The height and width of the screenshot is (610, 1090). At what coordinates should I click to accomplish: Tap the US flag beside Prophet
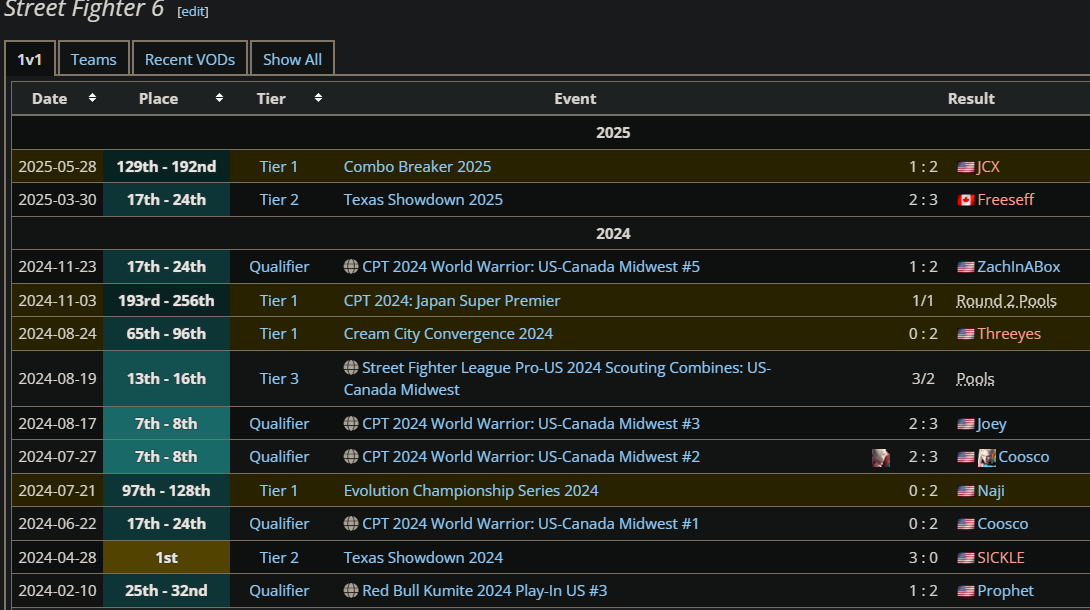[966, 591]
